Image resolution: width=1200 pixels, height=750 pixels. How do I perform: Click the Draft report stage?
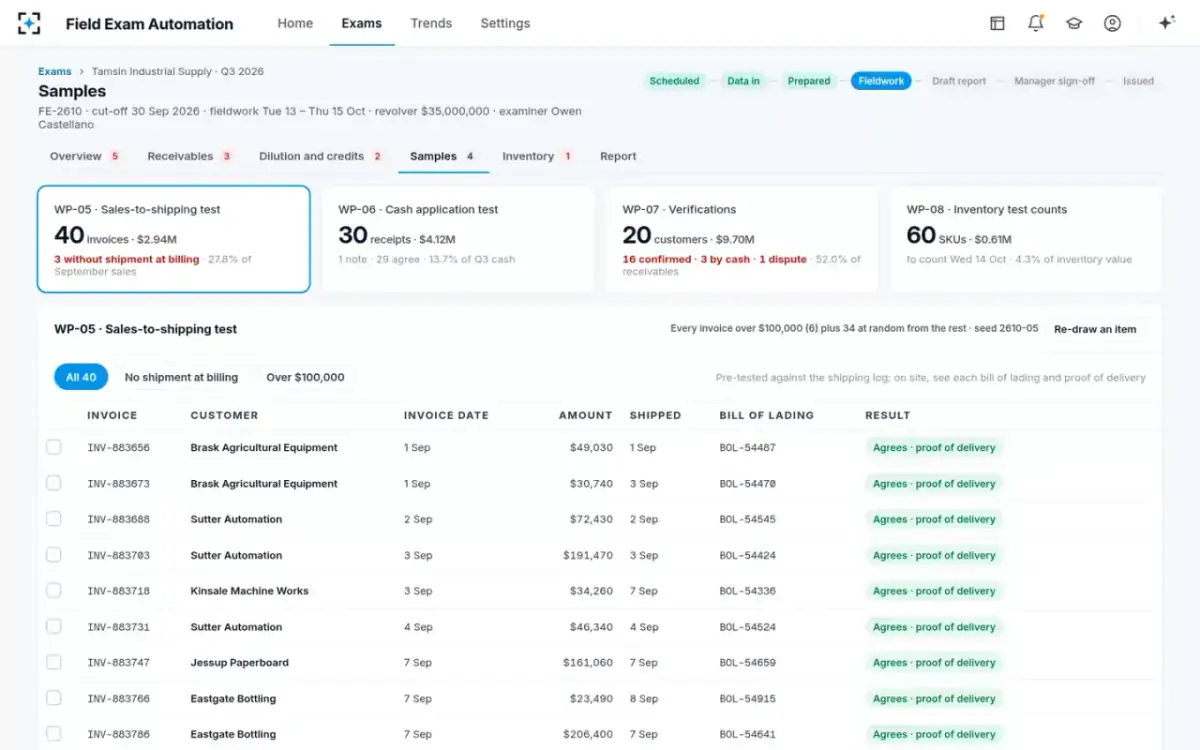pyautogui.click(x=959, y=81)
